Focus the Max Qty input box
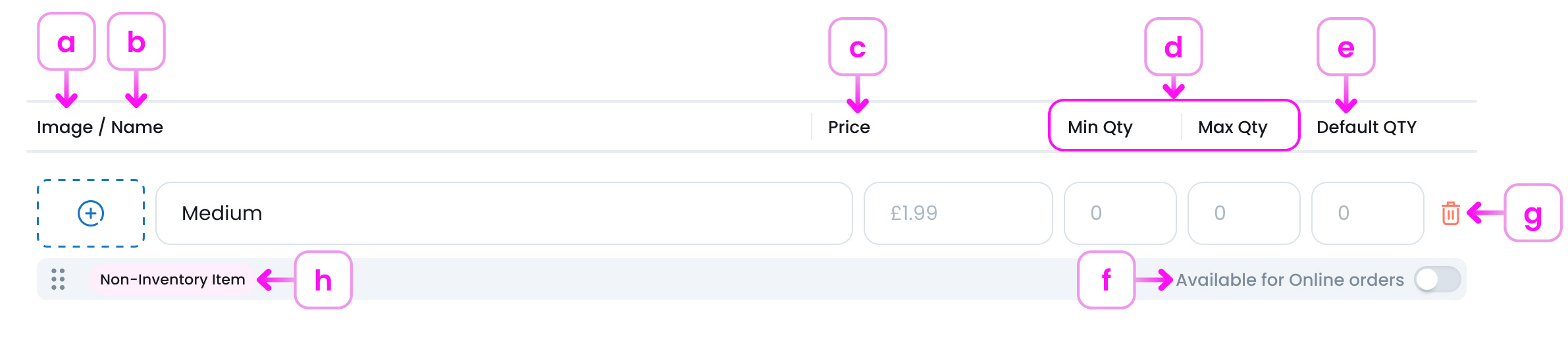The height and width of the screenshot is (349, 1568). [1243, 213]
